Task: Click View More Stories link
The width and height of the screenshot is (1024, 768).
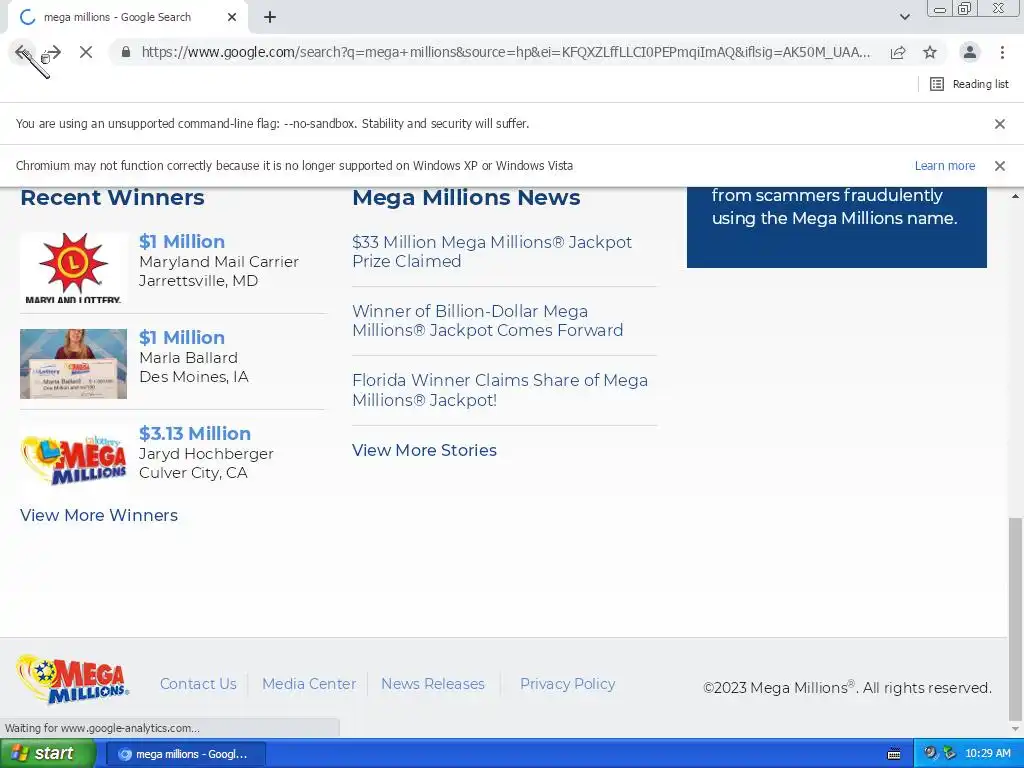Action: click(x=424, y=451)
